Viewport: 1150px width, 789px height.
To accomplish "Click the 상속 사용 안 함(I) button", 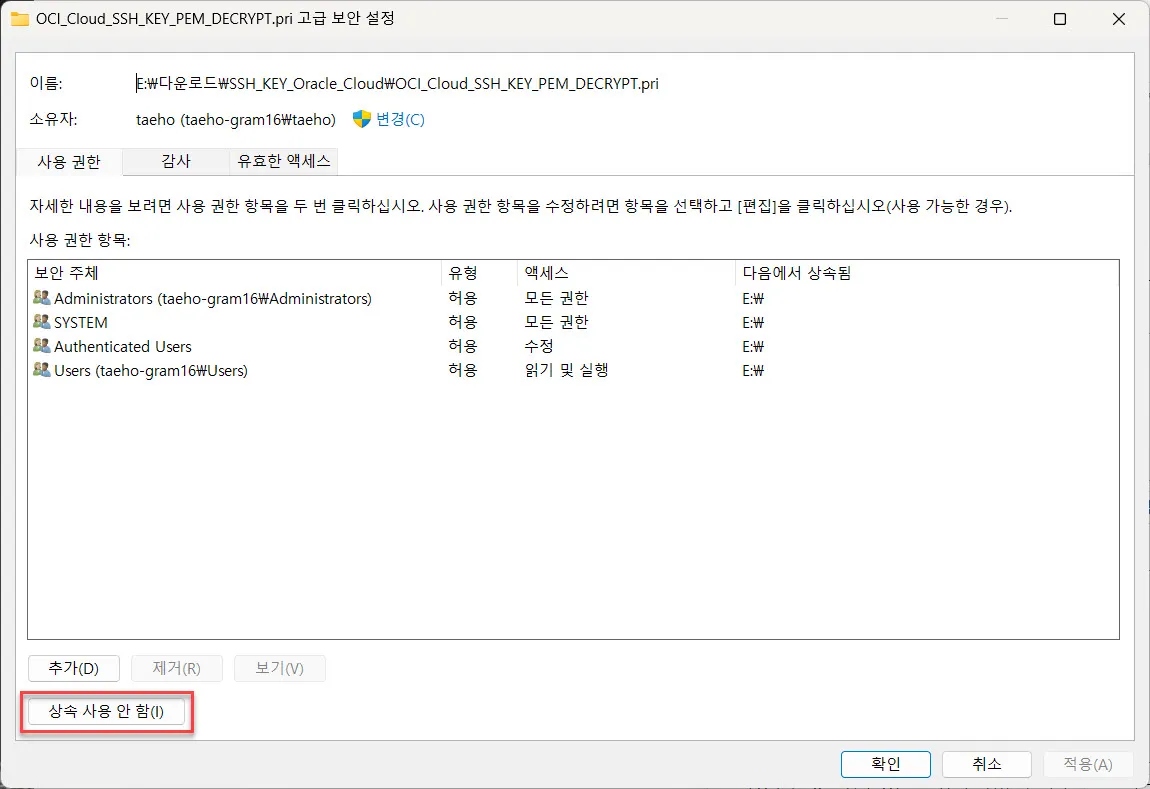I will [105, 712].
